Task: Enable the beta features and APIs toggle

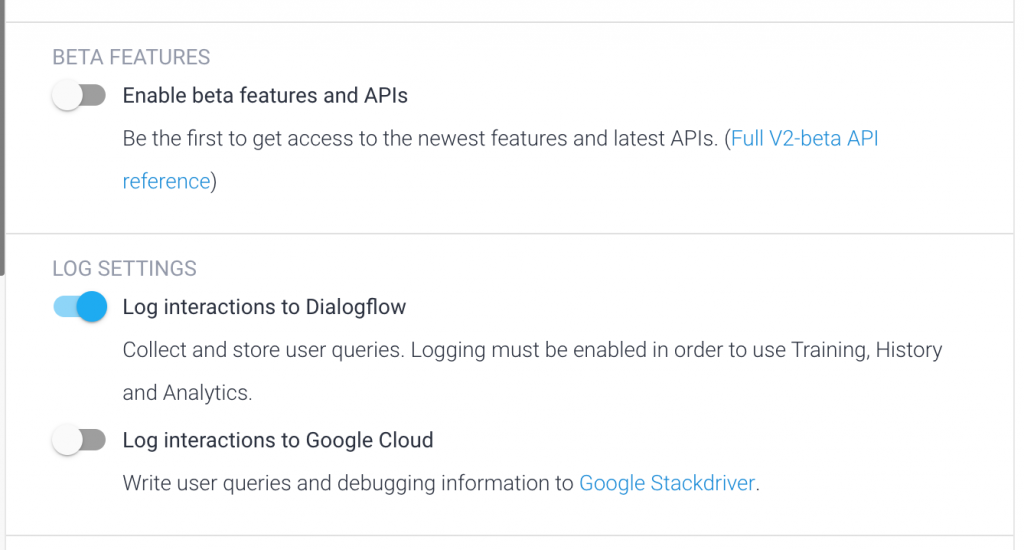Action: [79, 96]
